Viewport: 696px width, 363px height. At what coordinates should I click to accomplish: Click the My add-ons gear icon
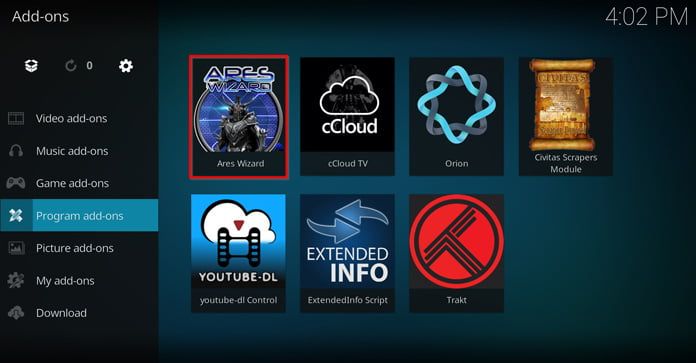click(16, 280)
